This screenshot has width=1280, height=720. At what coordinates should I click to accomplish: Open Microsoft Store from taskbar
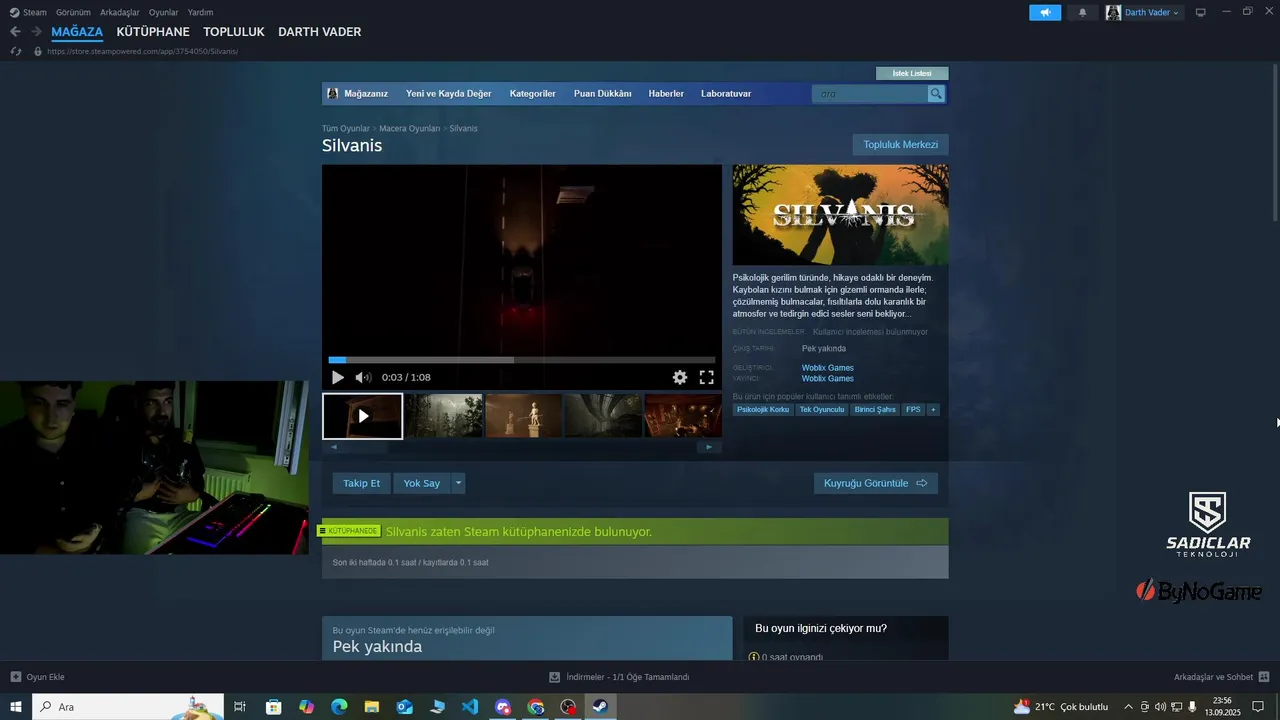(273, 707)
